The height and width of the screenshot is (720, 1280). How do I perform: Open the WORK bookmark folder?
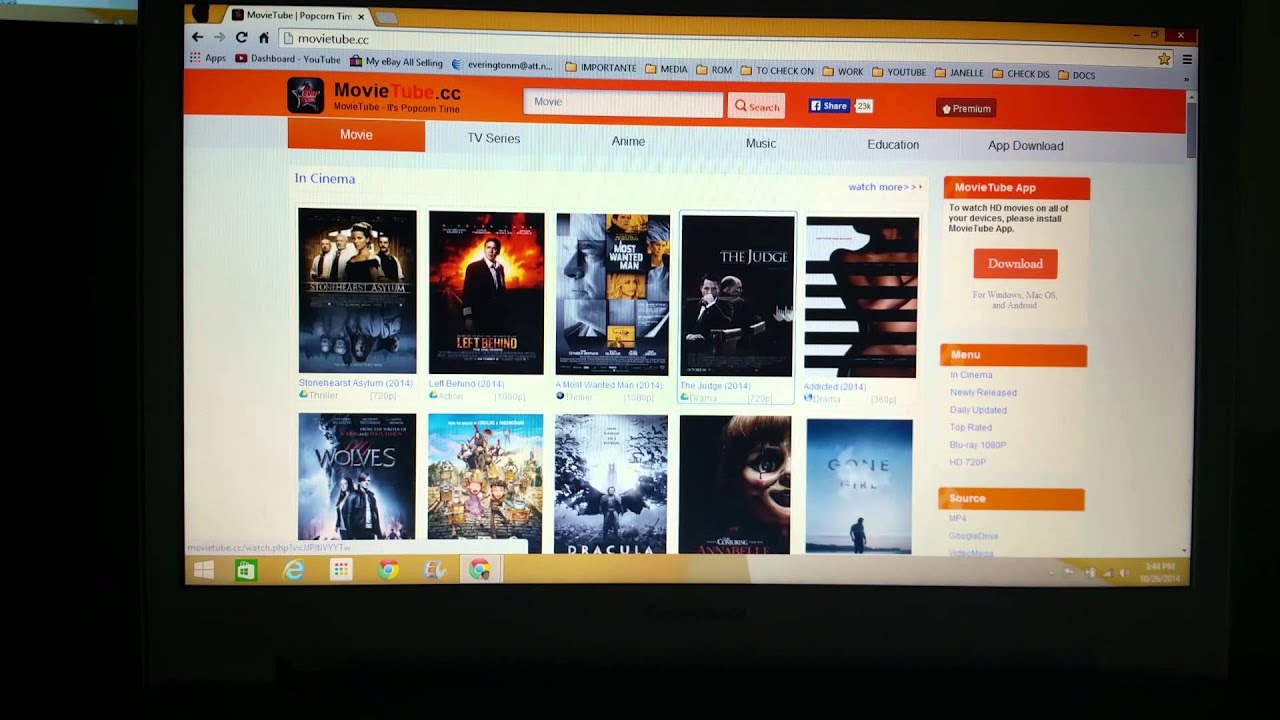tap(843, 72)
